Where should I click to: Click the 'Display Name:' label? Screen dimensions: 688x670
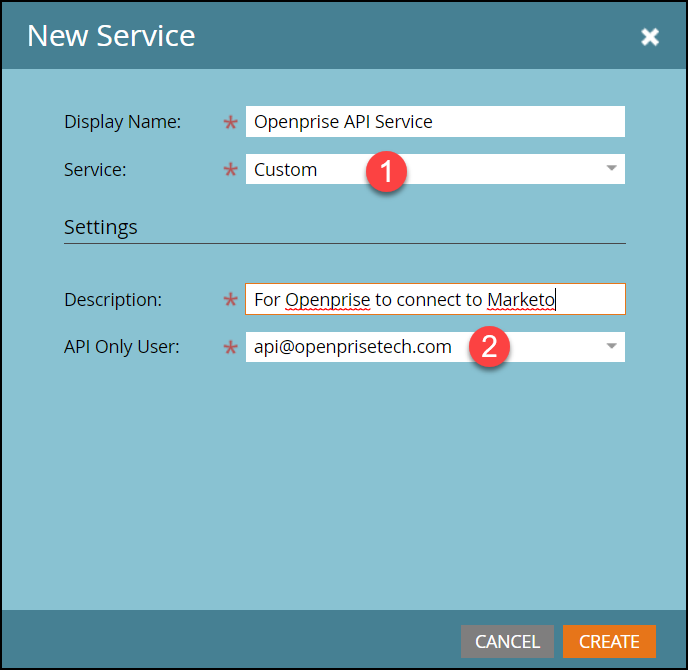[123, 122]
